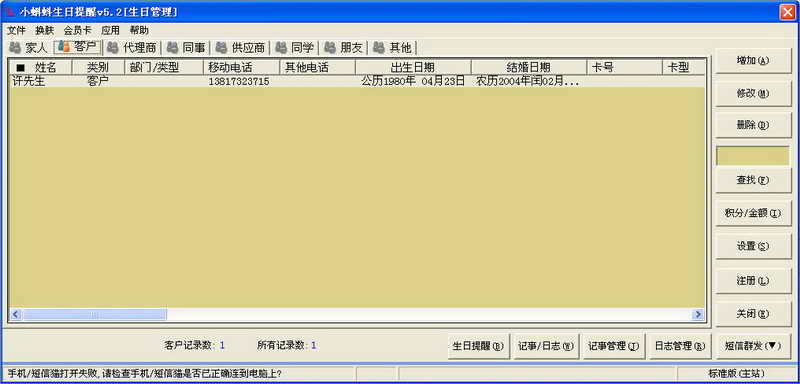Open the 会员卡 menu
800x384 pixels.
point(78,30)
